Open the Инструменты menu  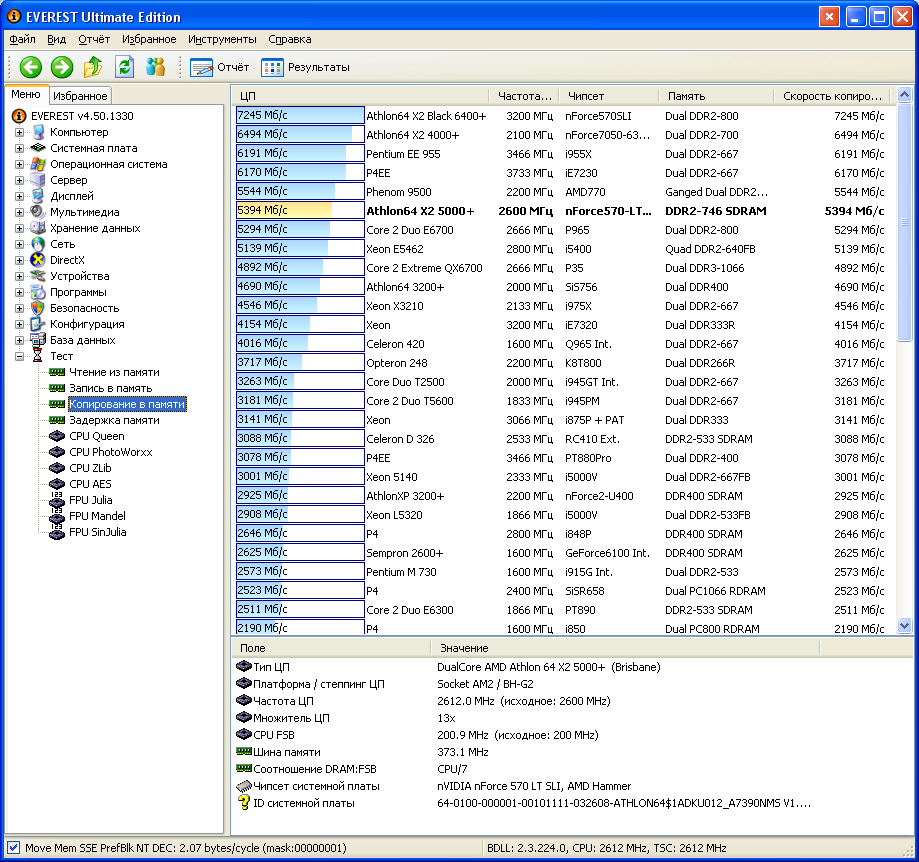(222, 39)
